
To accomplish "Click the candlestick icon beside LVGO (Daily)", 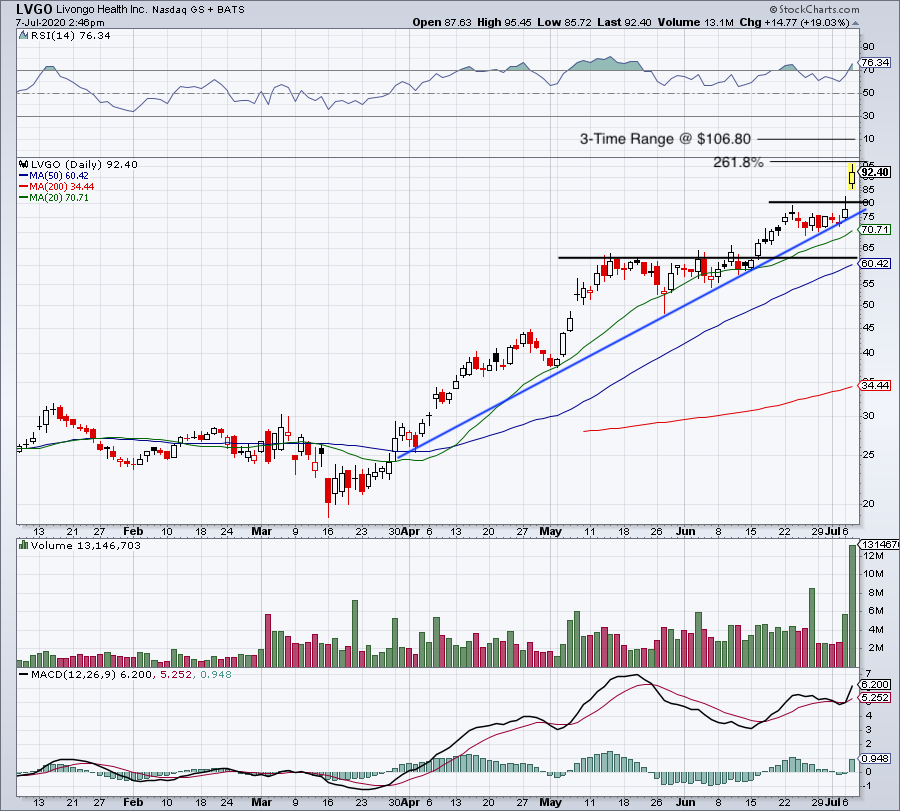I will tap(24, 164).
